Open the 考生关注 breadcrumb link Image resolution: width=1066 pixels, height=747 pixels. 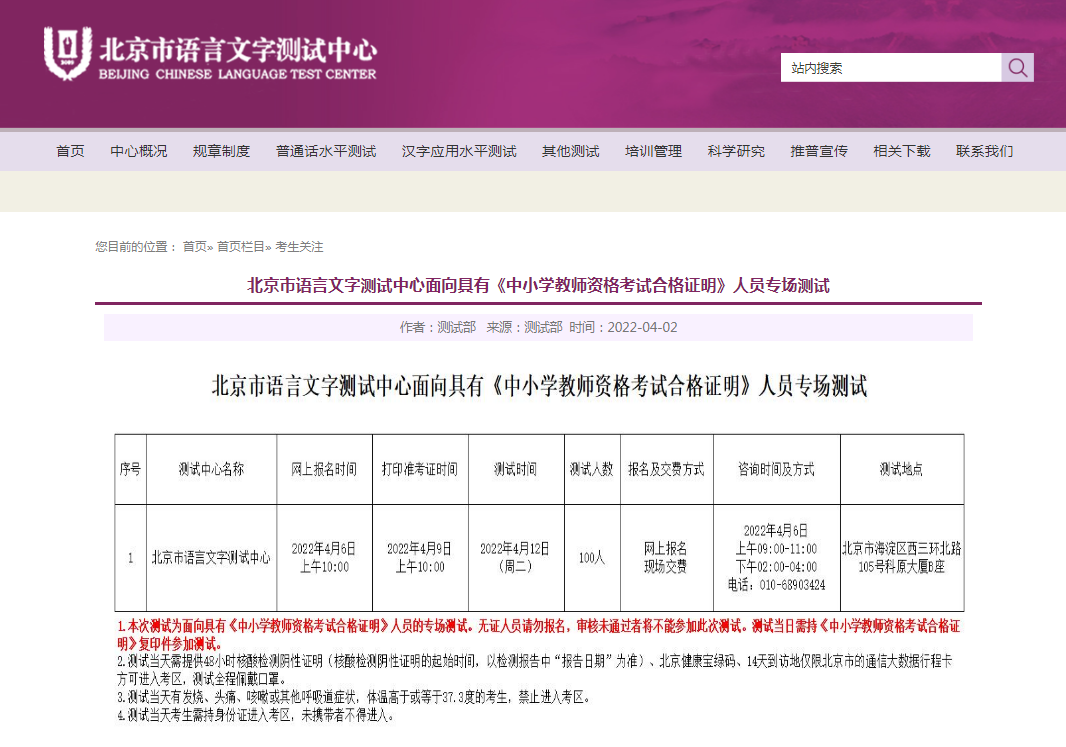[299, 246]
